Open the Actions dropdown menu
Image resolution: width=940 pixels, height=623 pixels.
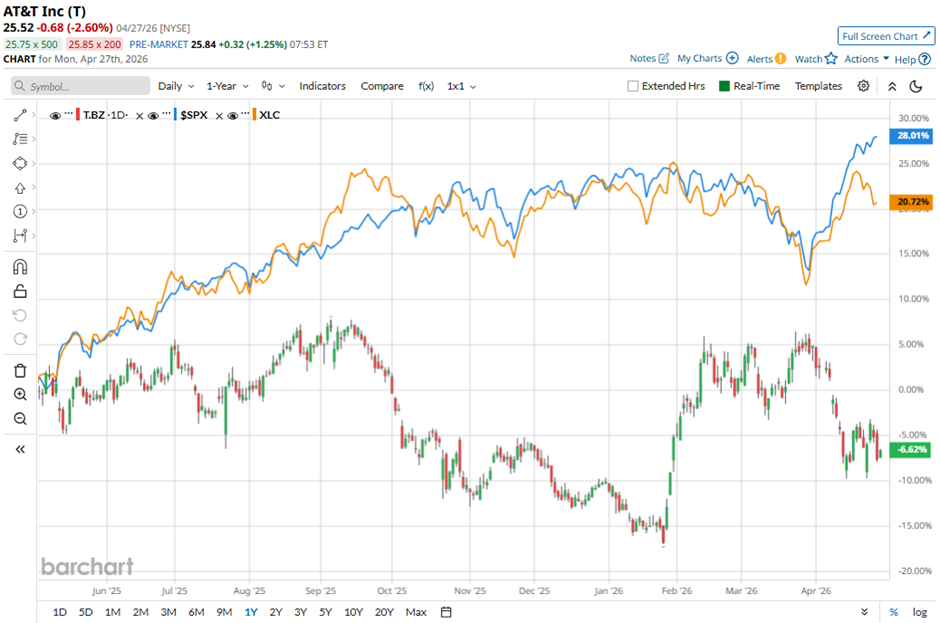click(x=866, y=59)
